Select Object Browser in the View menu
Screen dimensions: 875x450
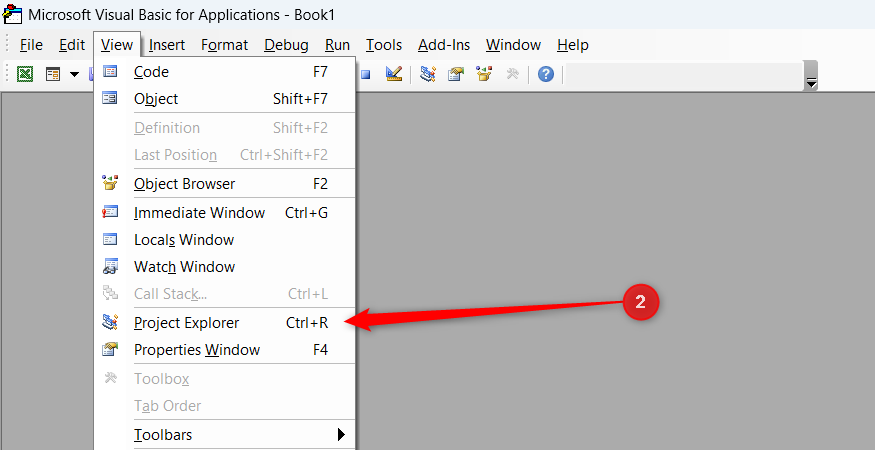click(x=225, y=184)
